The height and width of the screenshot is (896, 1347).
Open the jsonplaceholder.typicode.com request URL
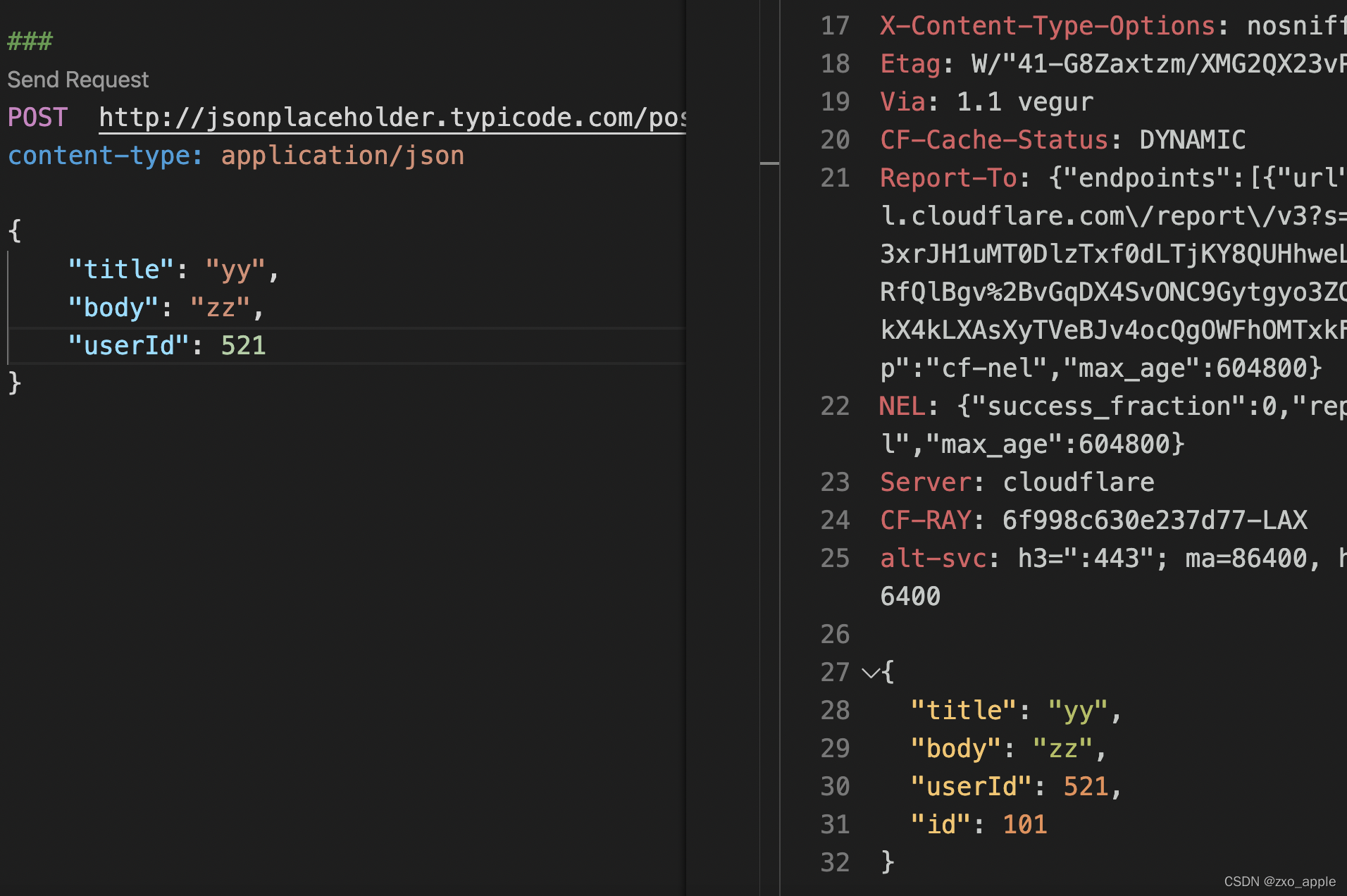click(392, 118)
